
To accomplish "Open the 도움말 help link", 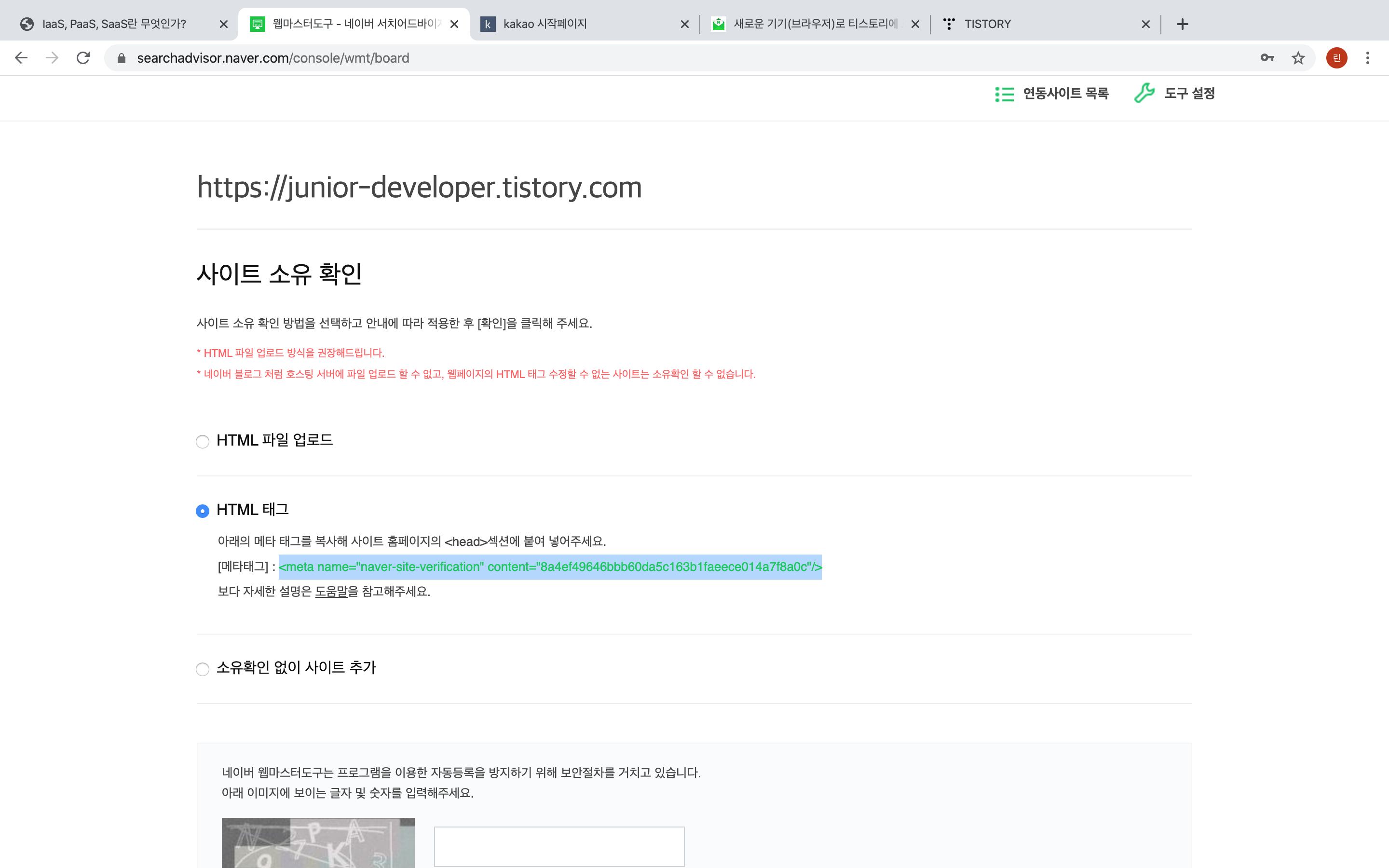I will (x=331, y=591).
